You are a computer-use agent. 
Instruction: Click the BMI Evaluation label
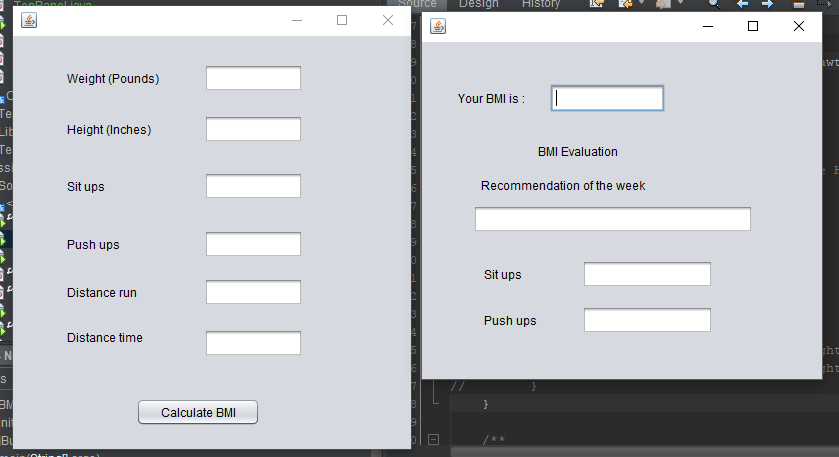pos(578,152)
